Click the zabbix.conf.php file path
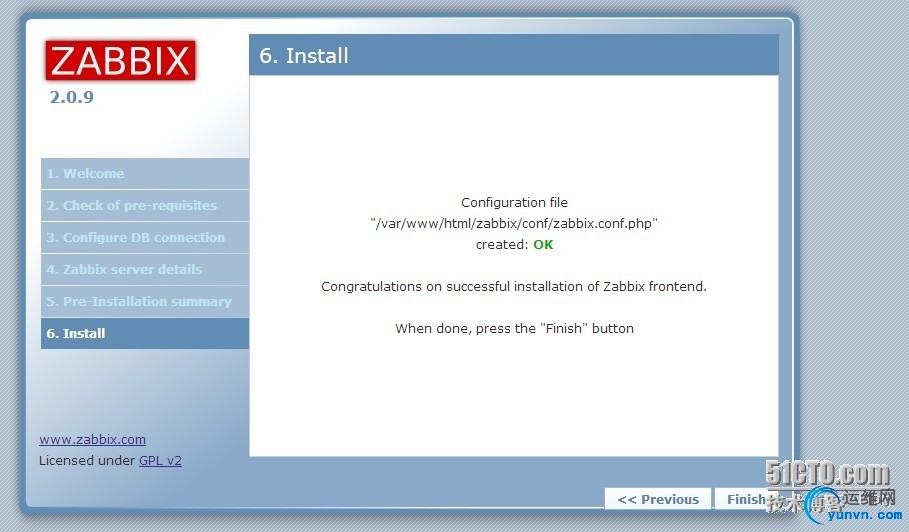The image size is (909, 532). (x=514, y=223)
